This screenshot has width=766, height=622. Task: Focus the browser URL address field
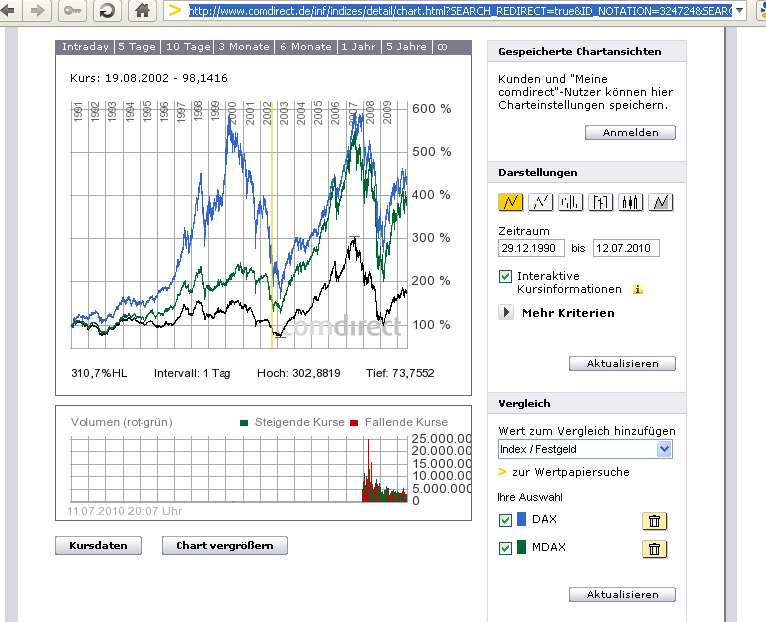coord(460,10)
